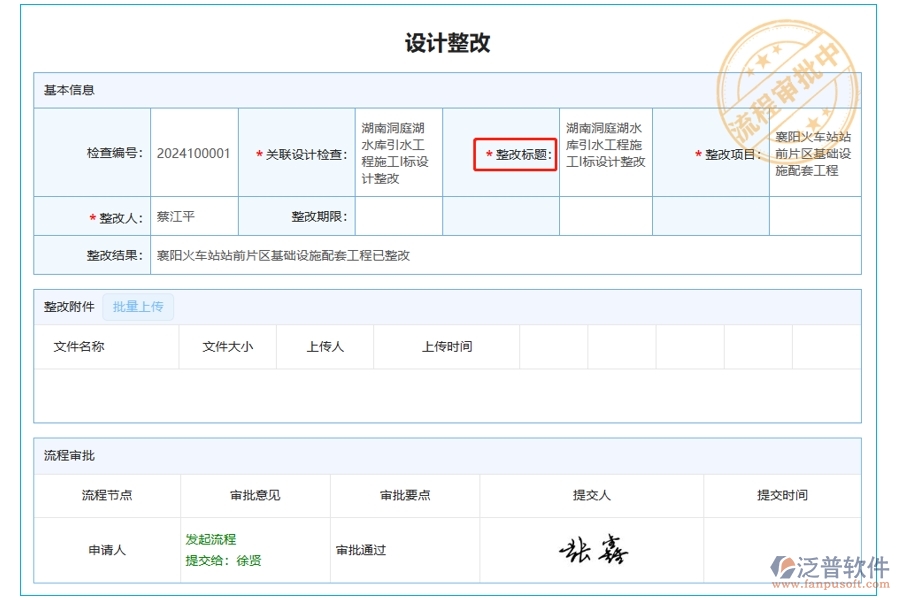
Task: Click the 整改项目 field content
Action: click(x=812, y=153)
